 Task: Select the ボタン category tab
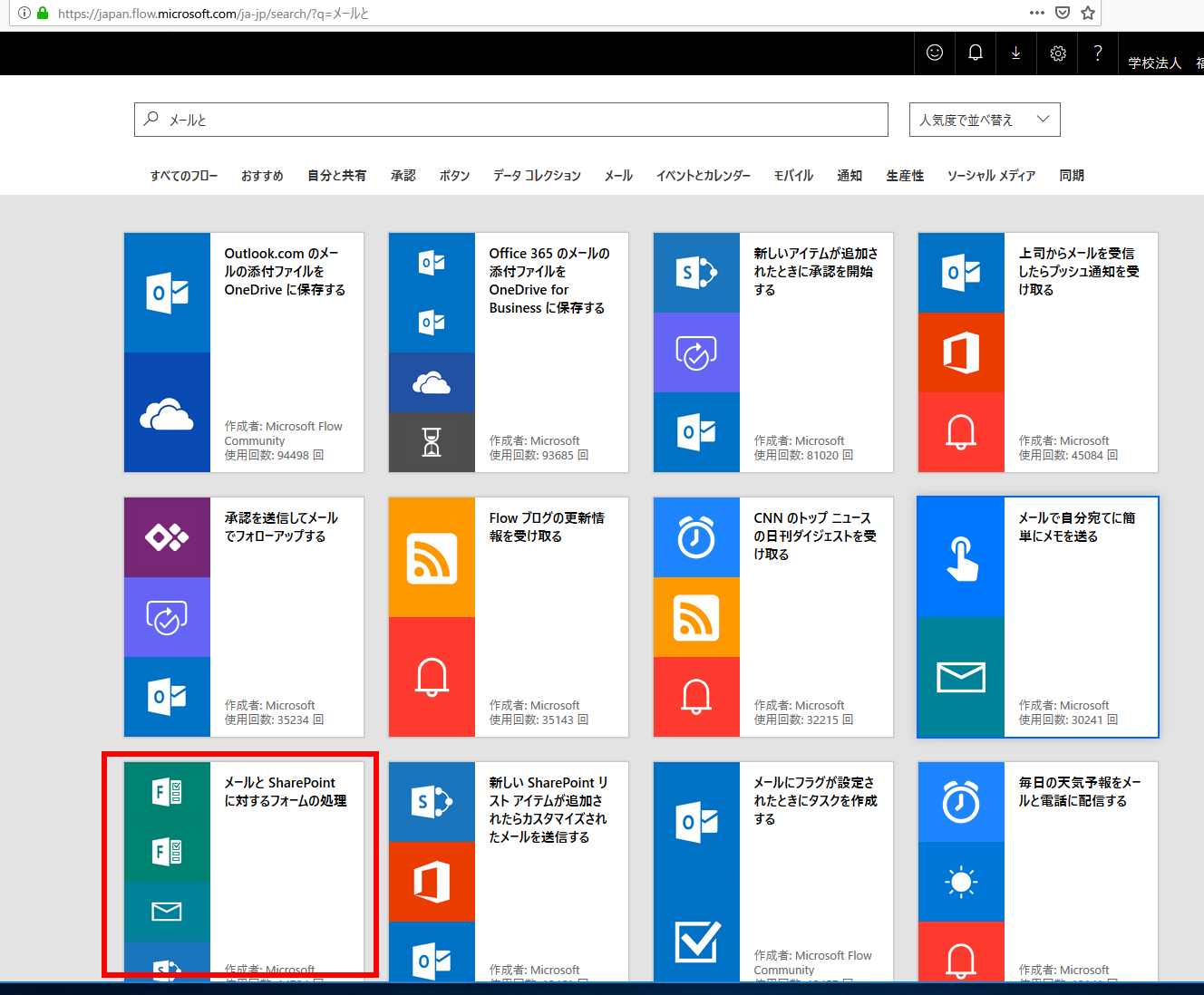click(454, 176)
